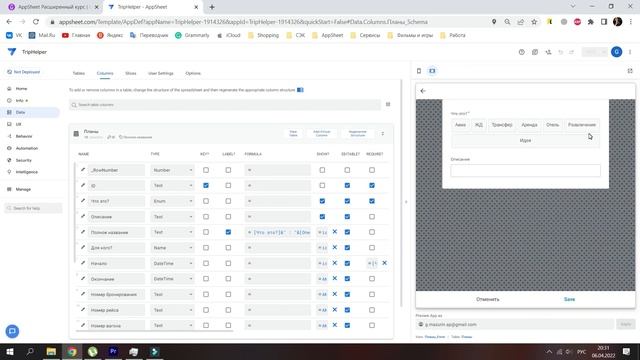Screen dimensions: 640x360
Task: Open the pencil editor for Номер рейса
Action: [83, 310]
